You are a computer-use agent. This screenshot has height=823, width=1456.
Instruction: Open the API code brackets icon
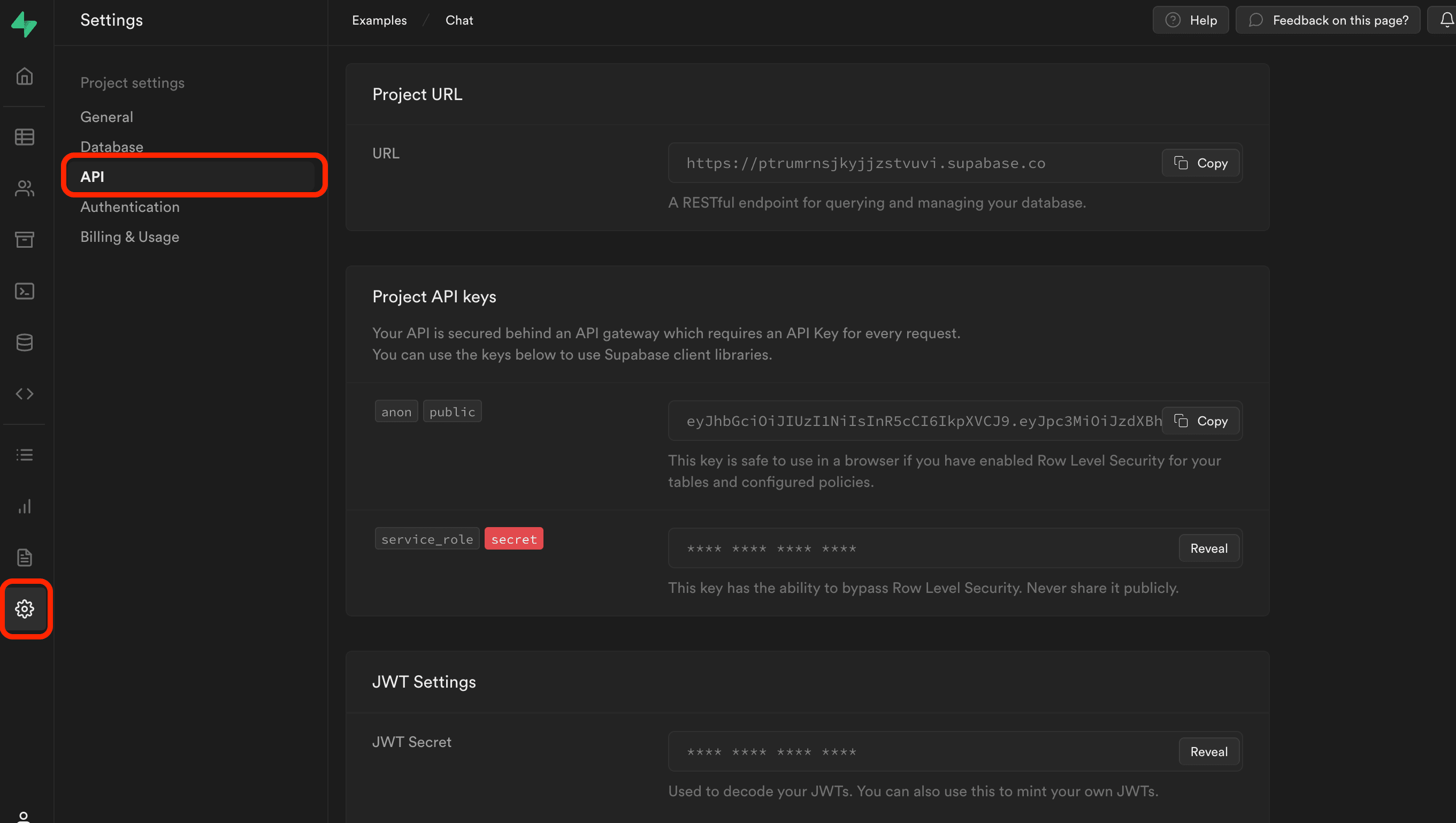pyautogui.click(x=24, y=393)
